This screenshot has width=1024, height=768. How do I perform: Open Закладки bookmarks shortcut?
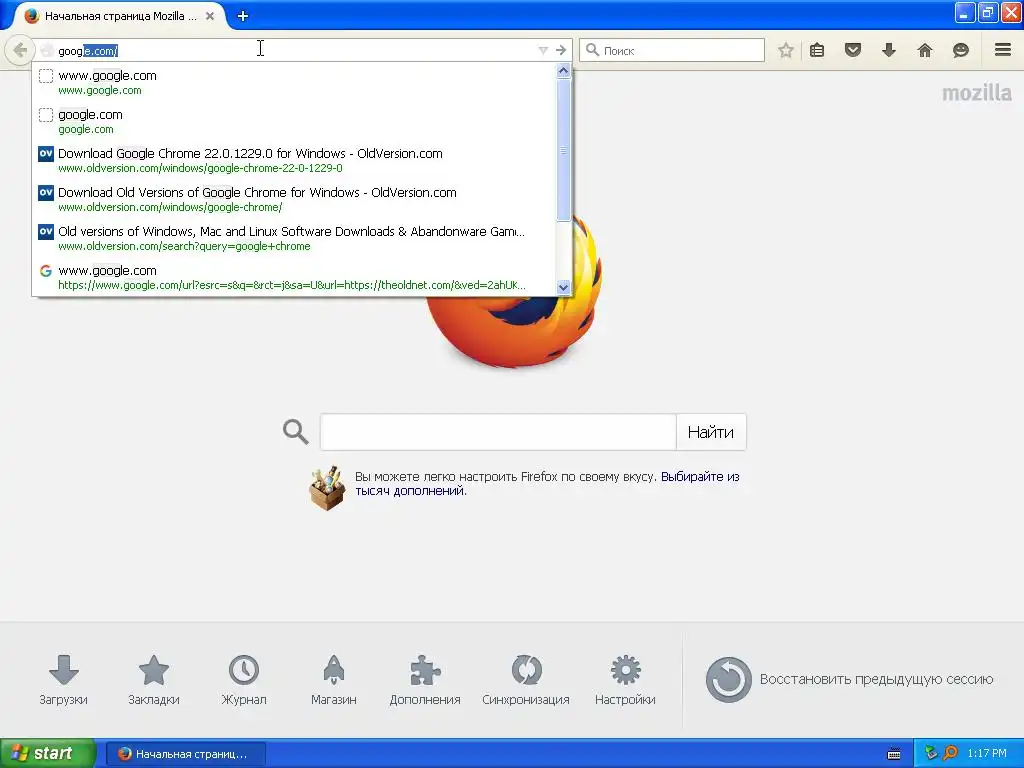(153, 680)
